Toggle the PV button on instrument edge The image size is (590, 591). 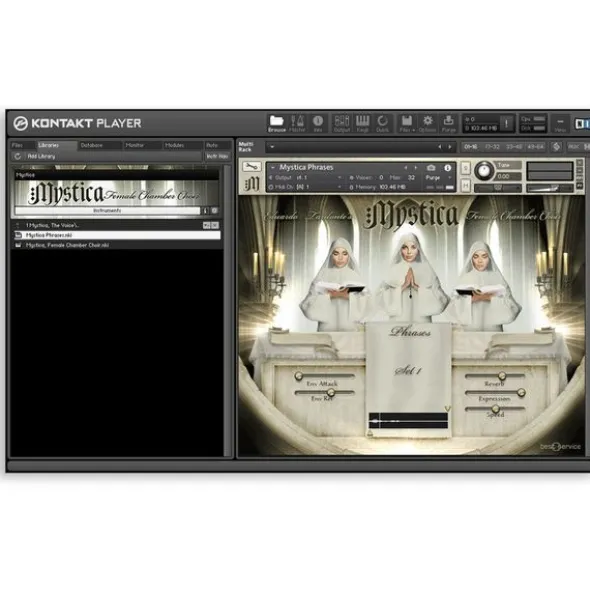pyautogui.click(x=580, y=186)
